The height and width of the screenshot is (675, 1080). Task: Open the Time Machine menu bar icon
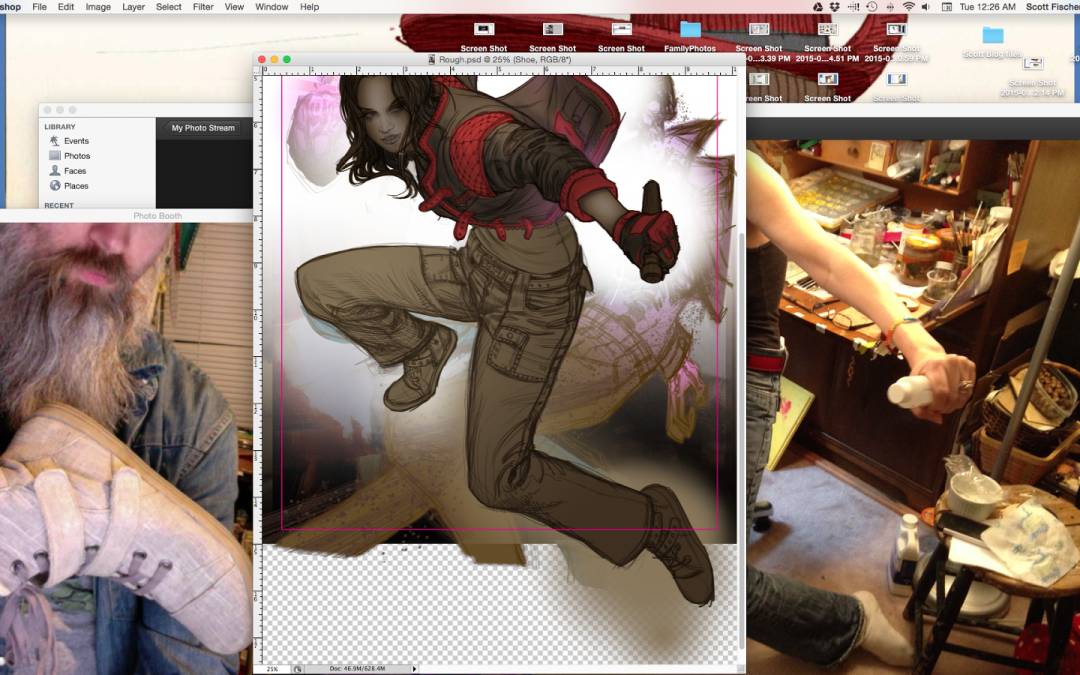[872, 7]
